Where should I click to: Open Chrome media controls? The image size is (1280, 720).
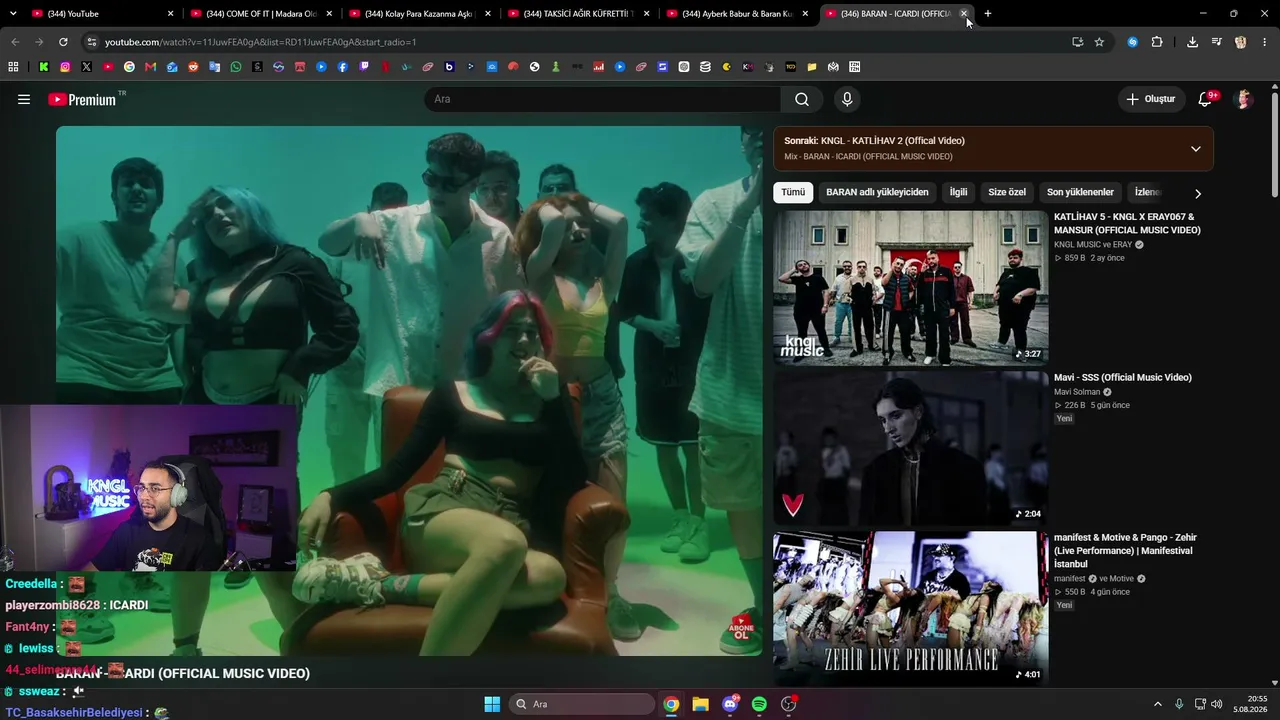pos(1216,42)
